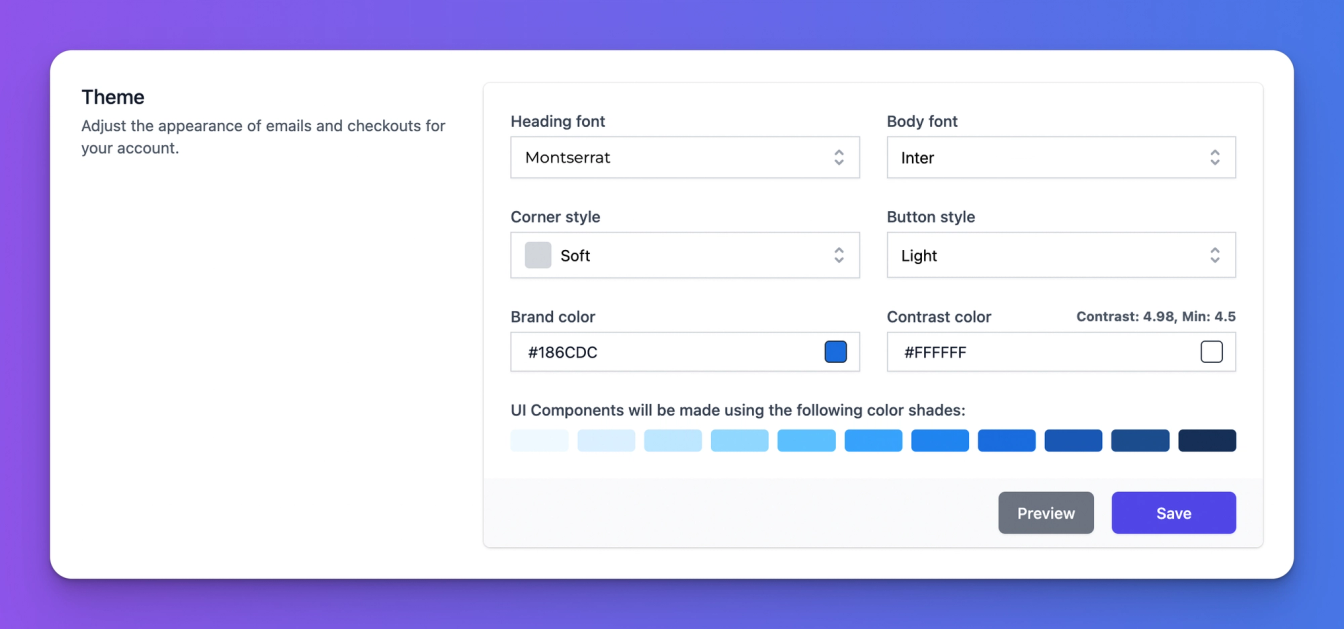Image resolution: width=1344 pixels, height=629 pixels.
Task: Click the Save button
Action: pos(1174,513)
